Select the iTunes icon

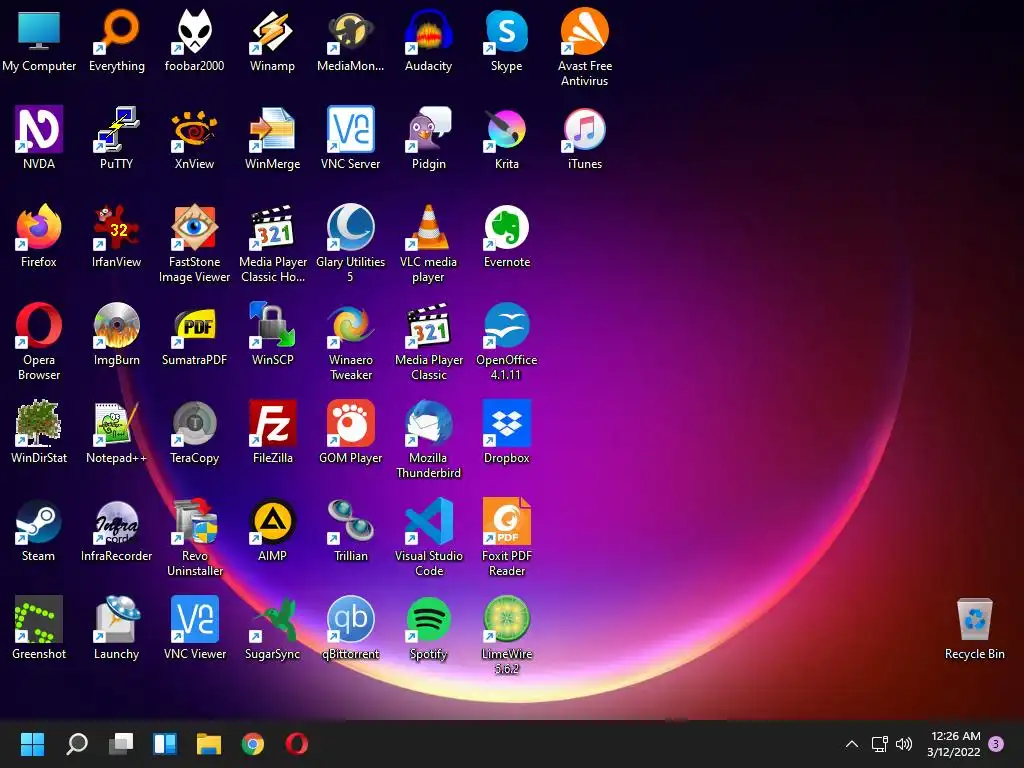[584, 129]
